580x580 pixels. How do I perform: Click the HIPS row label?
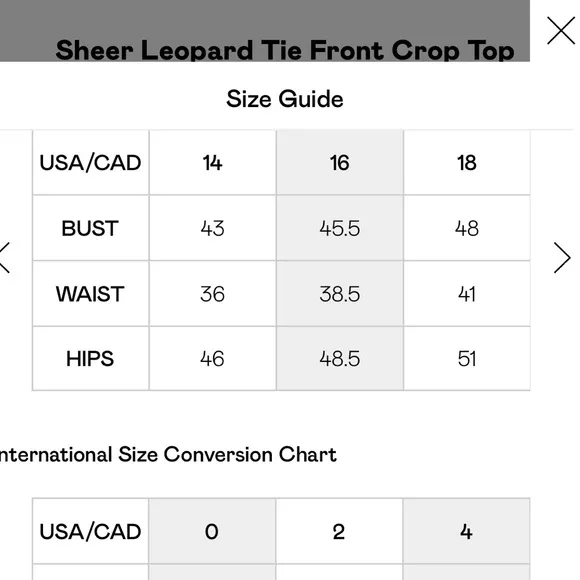click(x=90, y=359)
